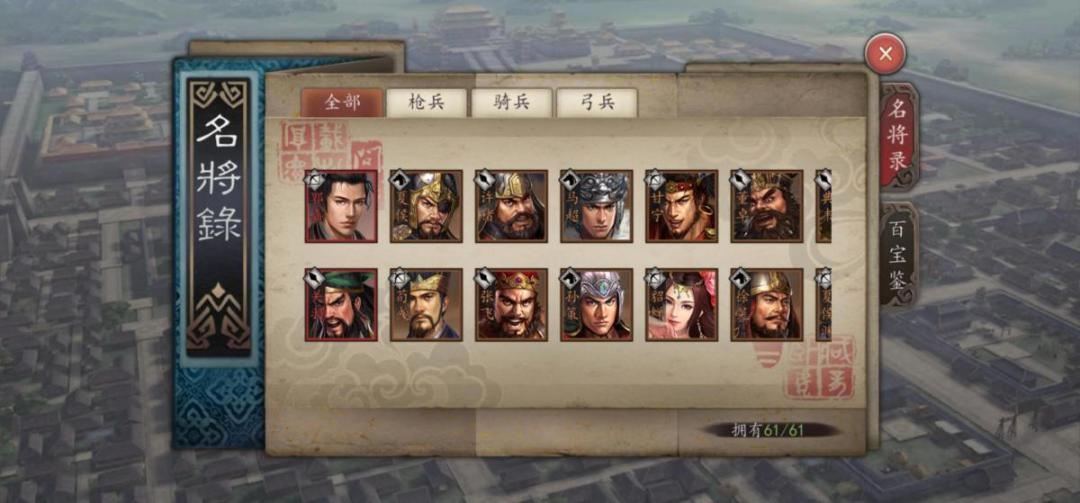Choose the 许褚 general portrait
The height and width of the screenshot is (503, 1080).
coord(511,206)
